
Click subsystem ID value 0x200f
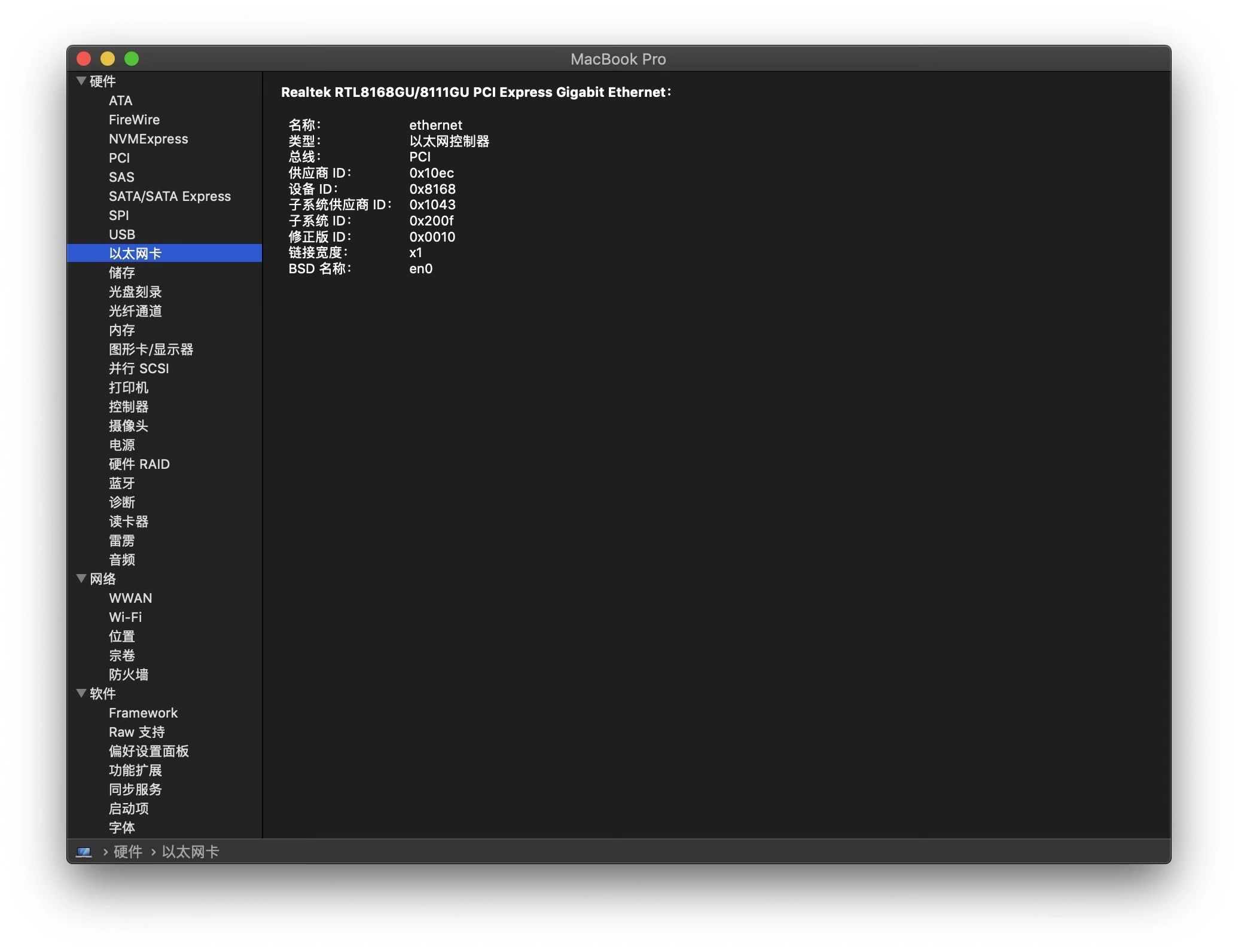(431, 221)
